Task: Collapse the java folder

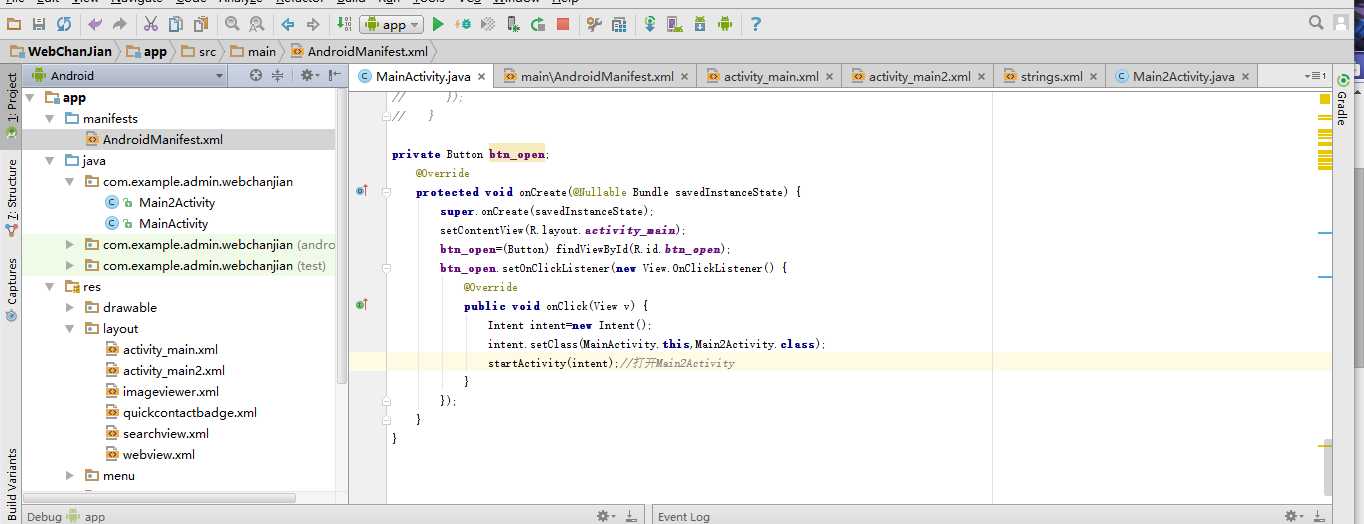Action: click(x=50, y=160)
